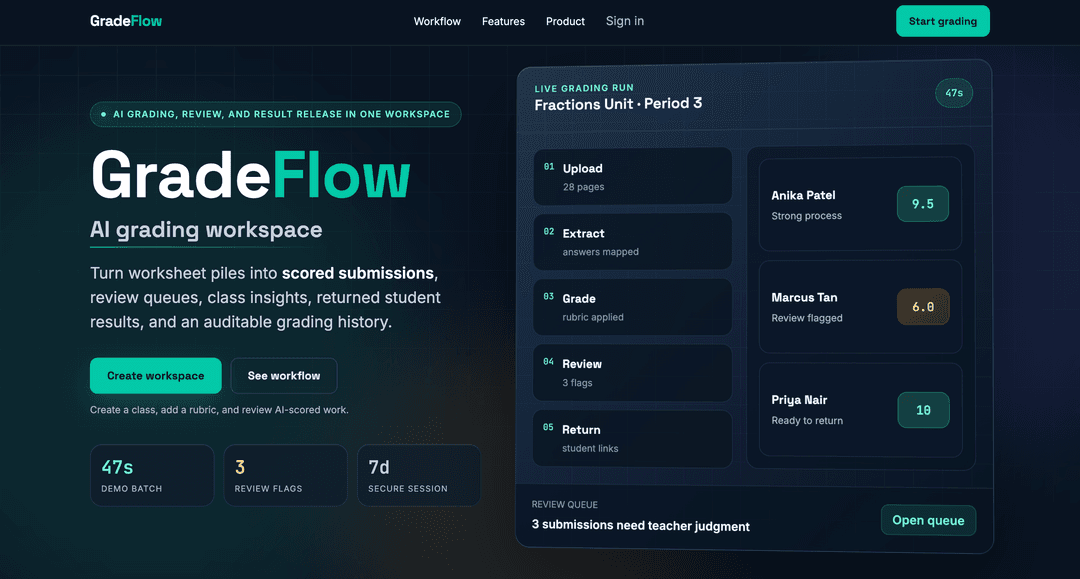Click the 'Fractions Unit · Period 3' title
This screenshot has width=1080, height=579.
(x=618, y=104)
